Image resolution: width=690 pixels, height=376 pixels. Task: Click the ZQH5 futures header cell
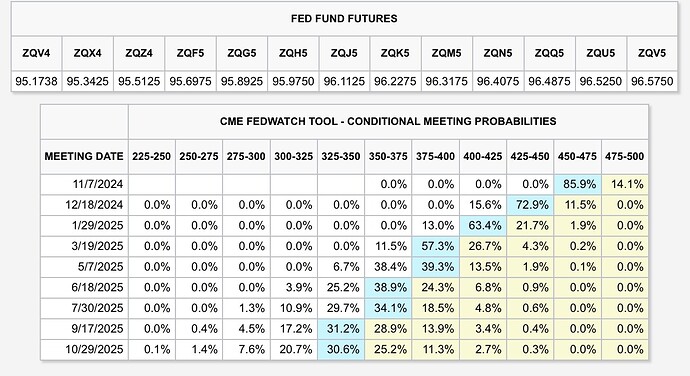click(293, 53)
